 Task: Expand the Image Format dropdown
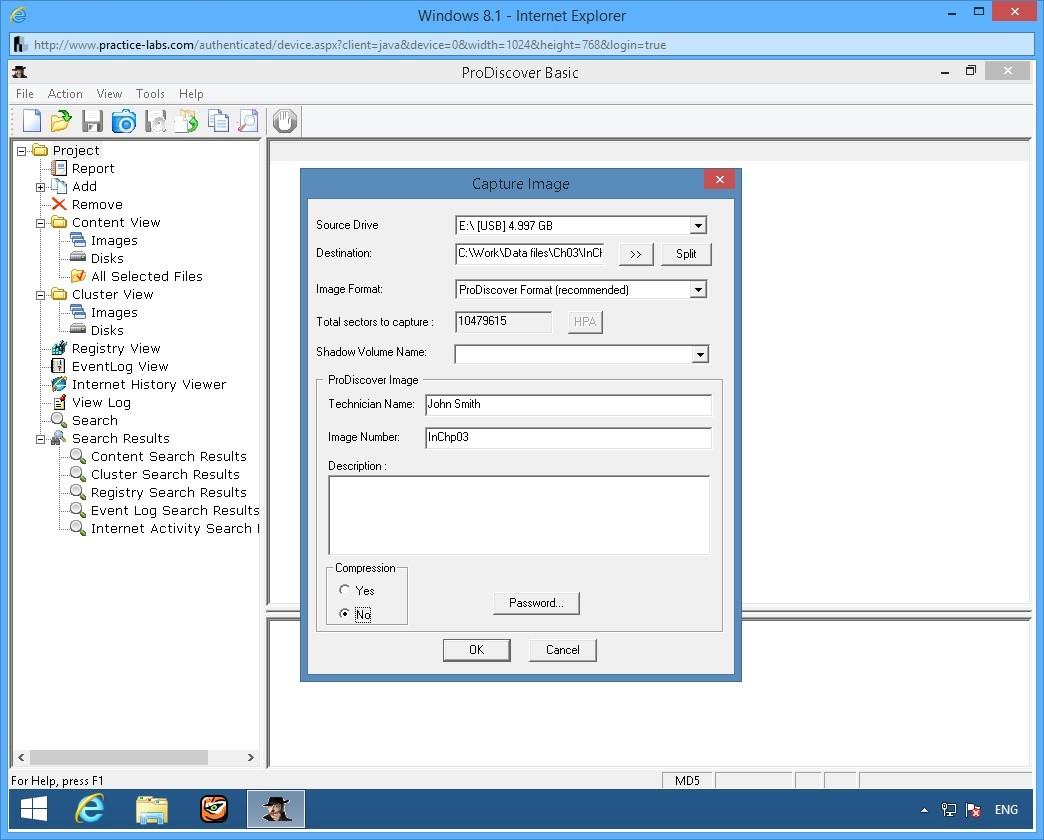(698, 290)
